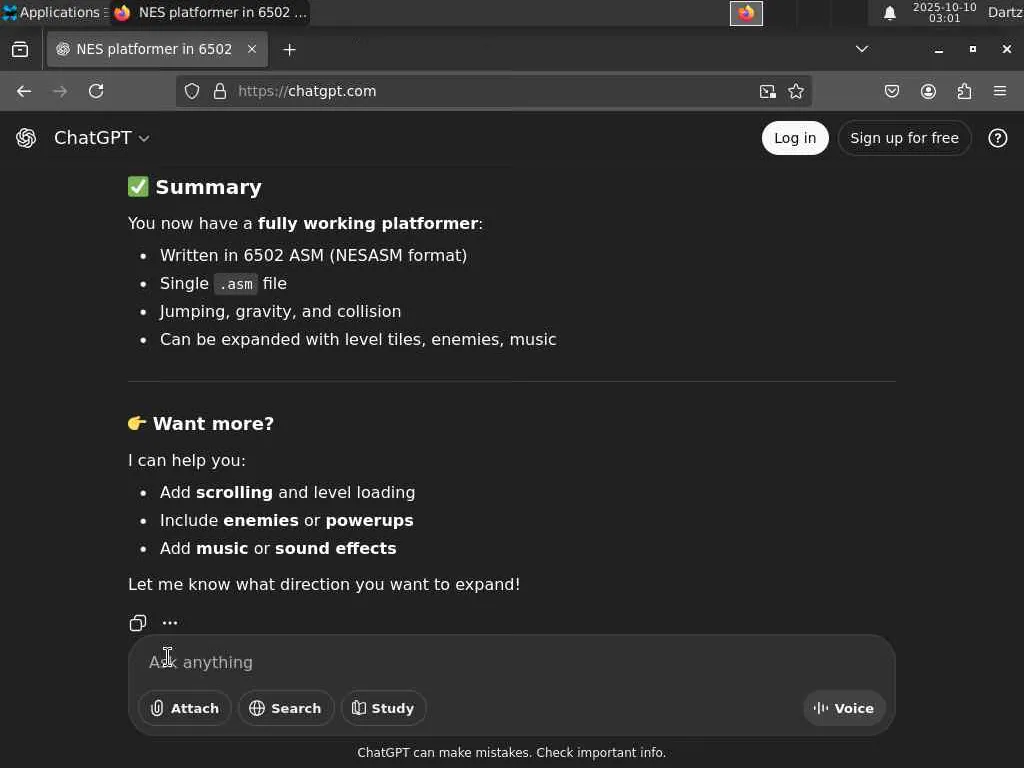Screen dimensions: 1024x768
Task: Open the Firefox account icon
Action: tap(928, 91)
